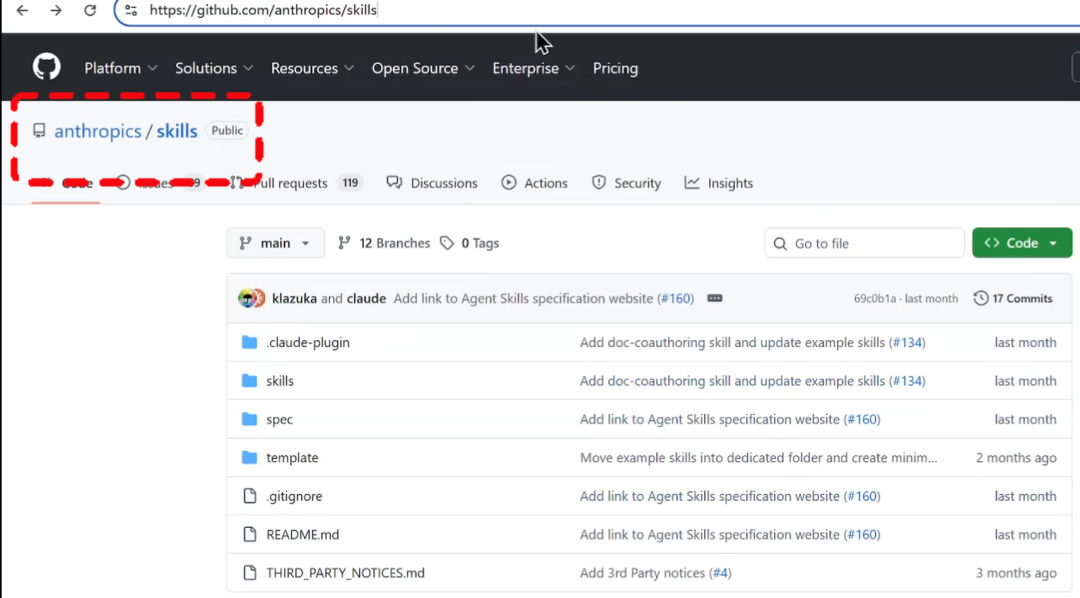1080x598 pixels.
Task: Open the skills repository name link
Action: click(x=176, y=131)
